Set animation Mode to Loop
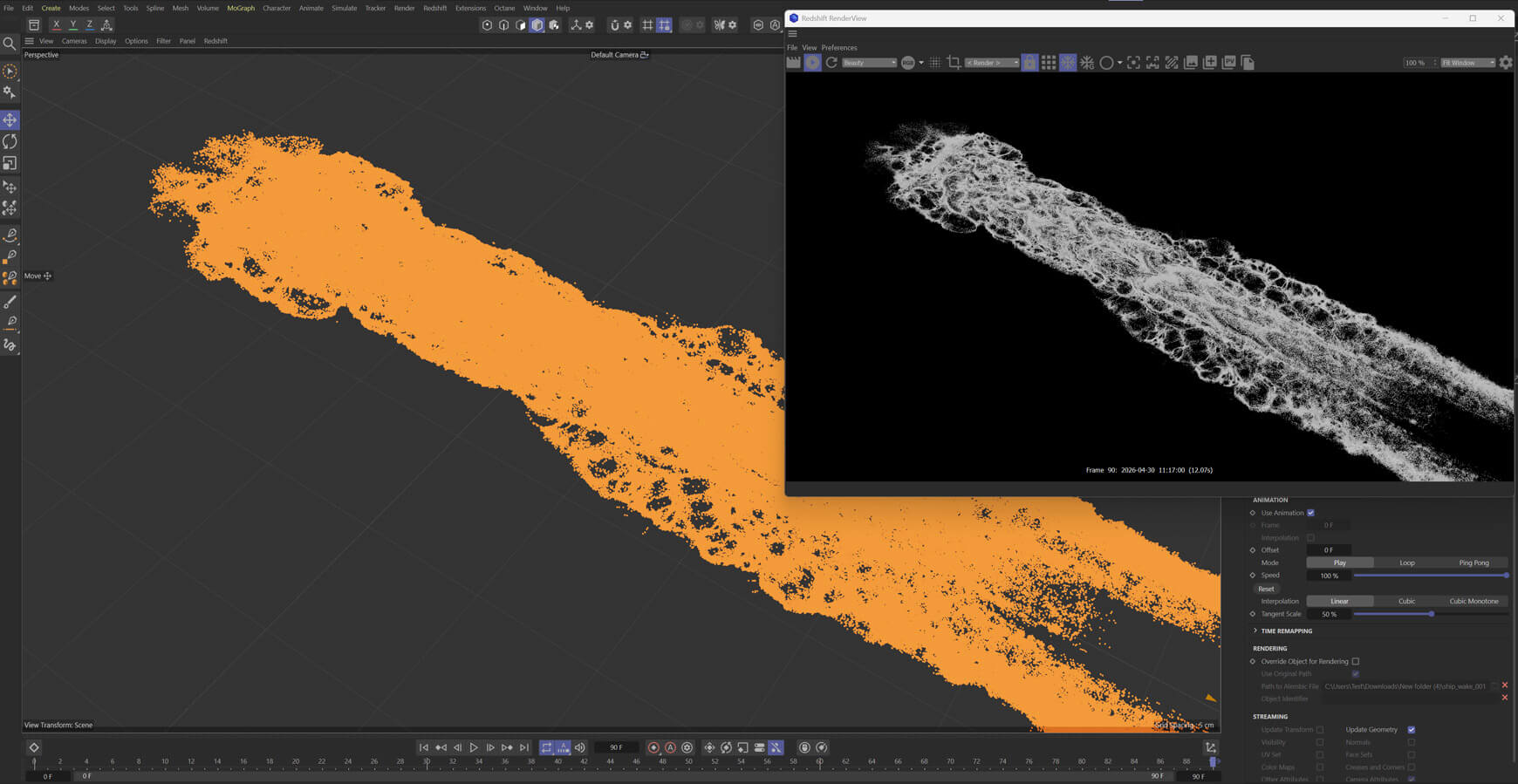This screenshot has width=1518, height=784. [1407, 562]
